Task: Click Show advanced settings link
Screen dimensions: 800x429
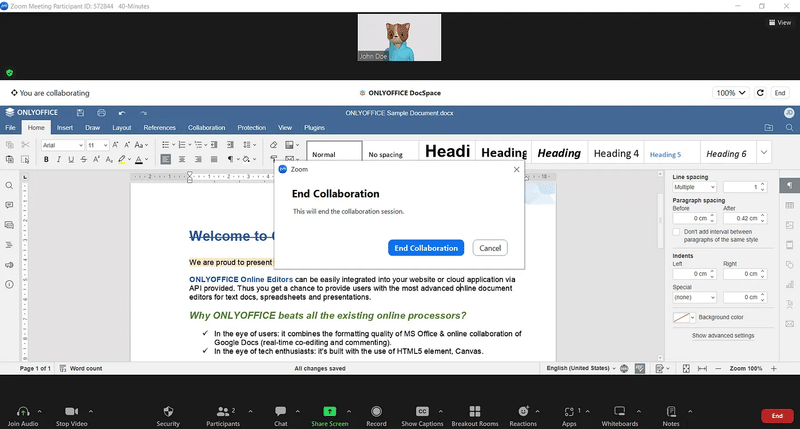Action: [x=722, y=336]
